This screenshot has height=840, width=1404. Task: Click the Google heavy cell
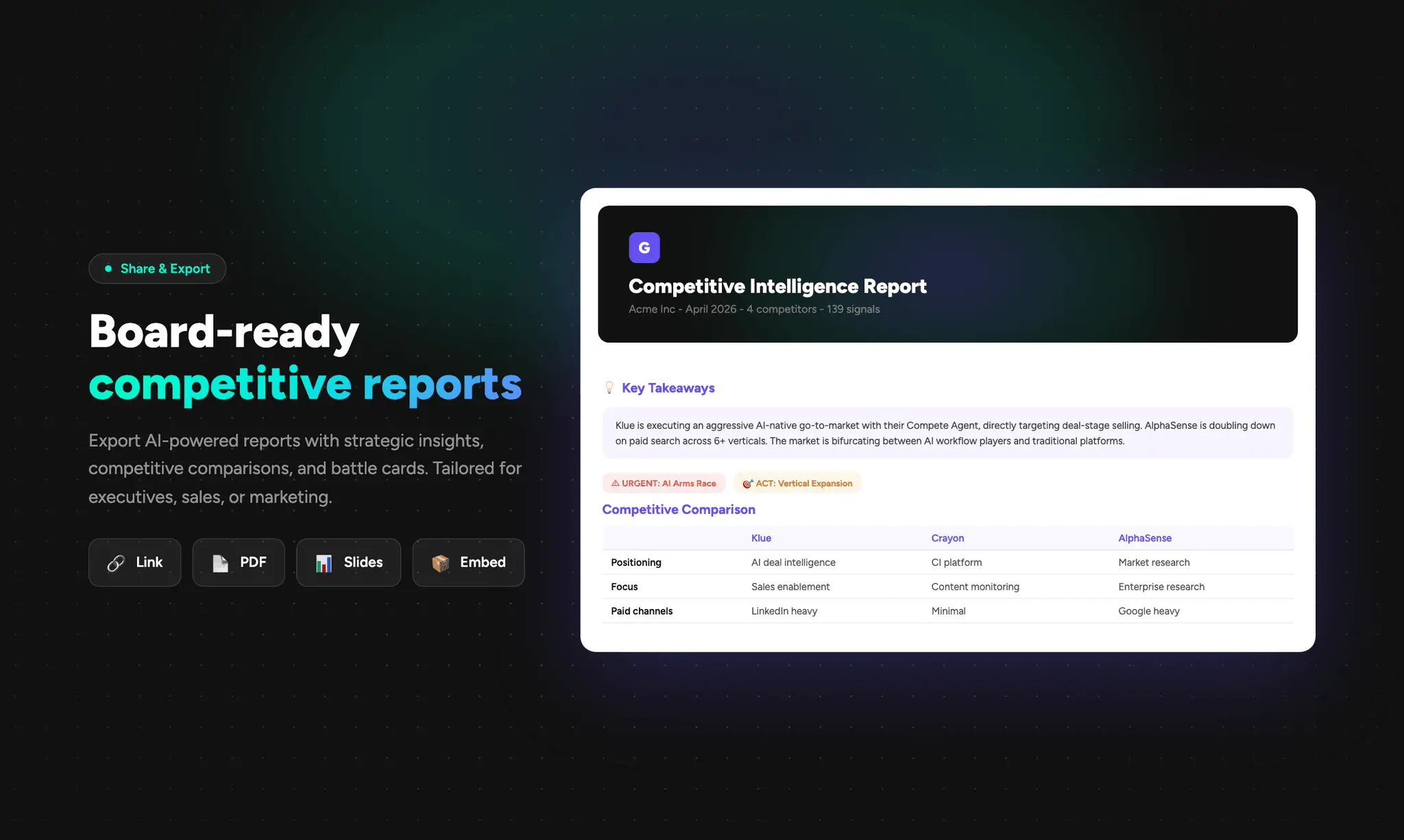(x=1149, y=611)
